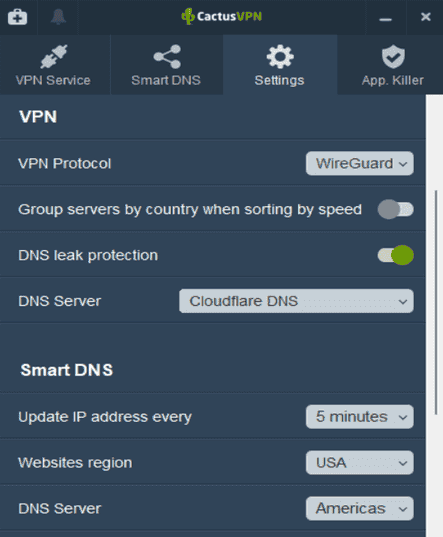Close the CactusVPN window
Image resolution: width=443 pixels, height=537 pixels.
tap(426, 17)
